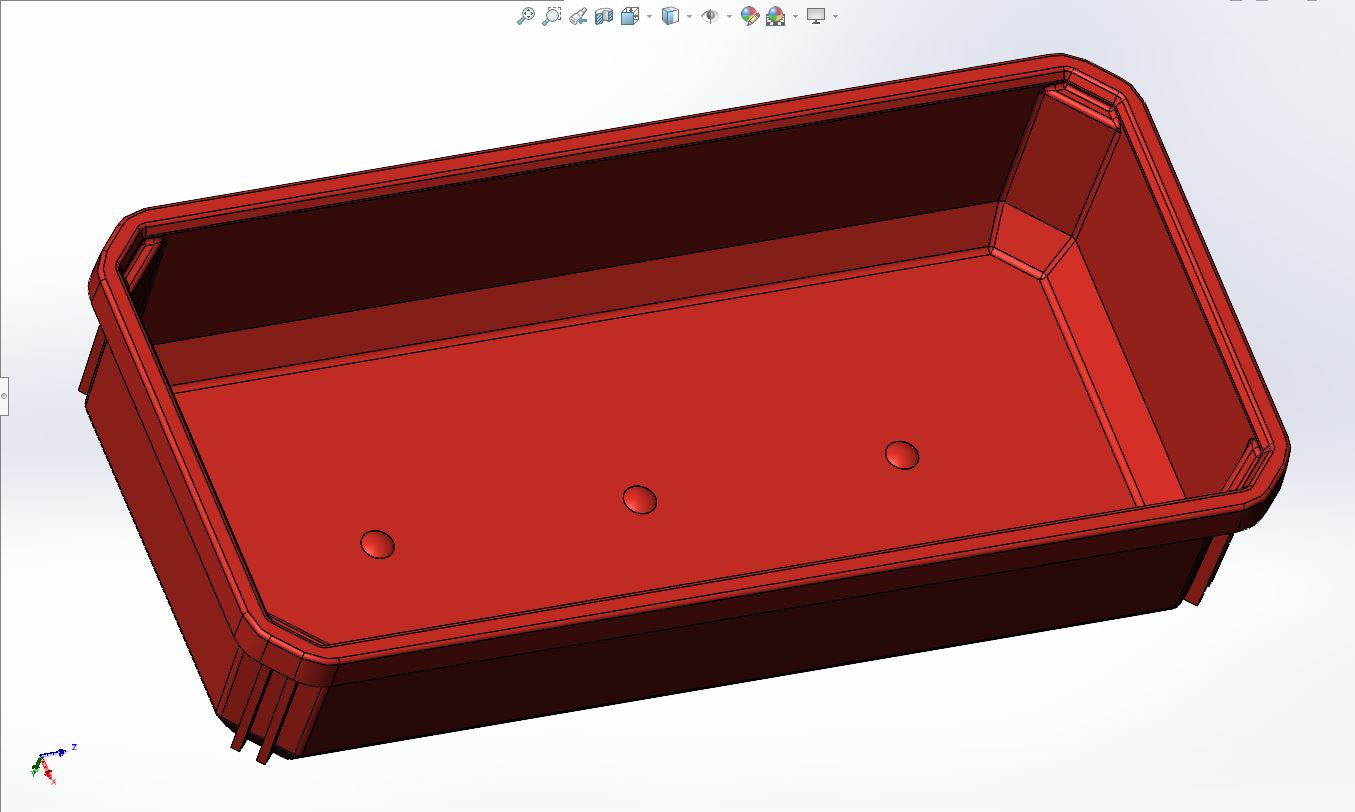Viewport: 1355px width, 812px height.
Task: Toggle the Hide/Show Items eye icon
Action: 710,16
